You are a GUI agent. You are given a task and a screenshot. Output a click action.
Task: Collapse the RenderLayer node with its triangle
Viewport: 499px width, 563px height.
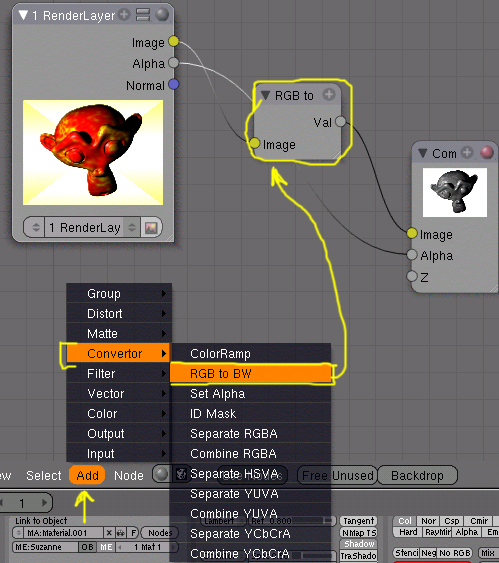click(23, 15)
